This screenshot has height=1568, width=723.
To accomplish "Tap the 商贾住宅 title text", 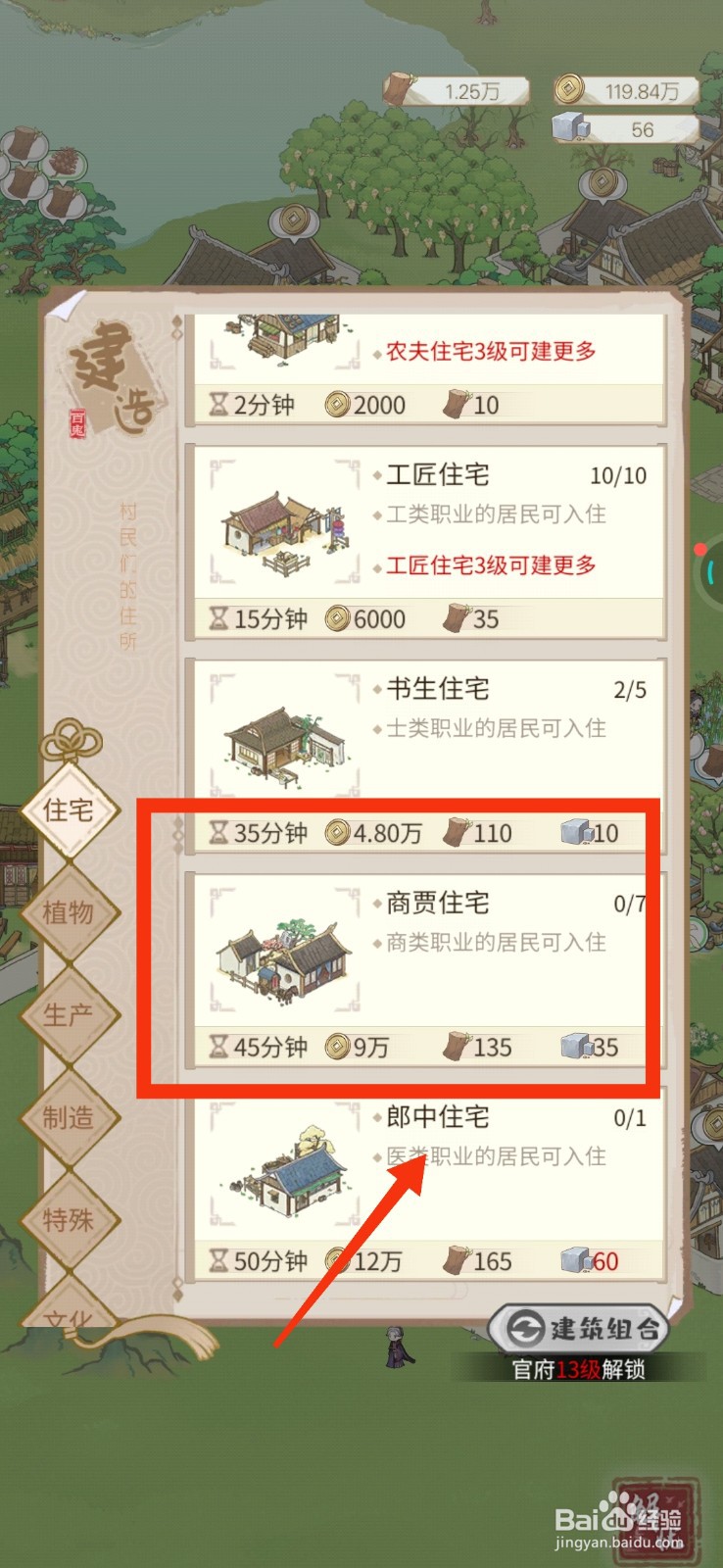I will pyautogui.click(x=437, y=903).
